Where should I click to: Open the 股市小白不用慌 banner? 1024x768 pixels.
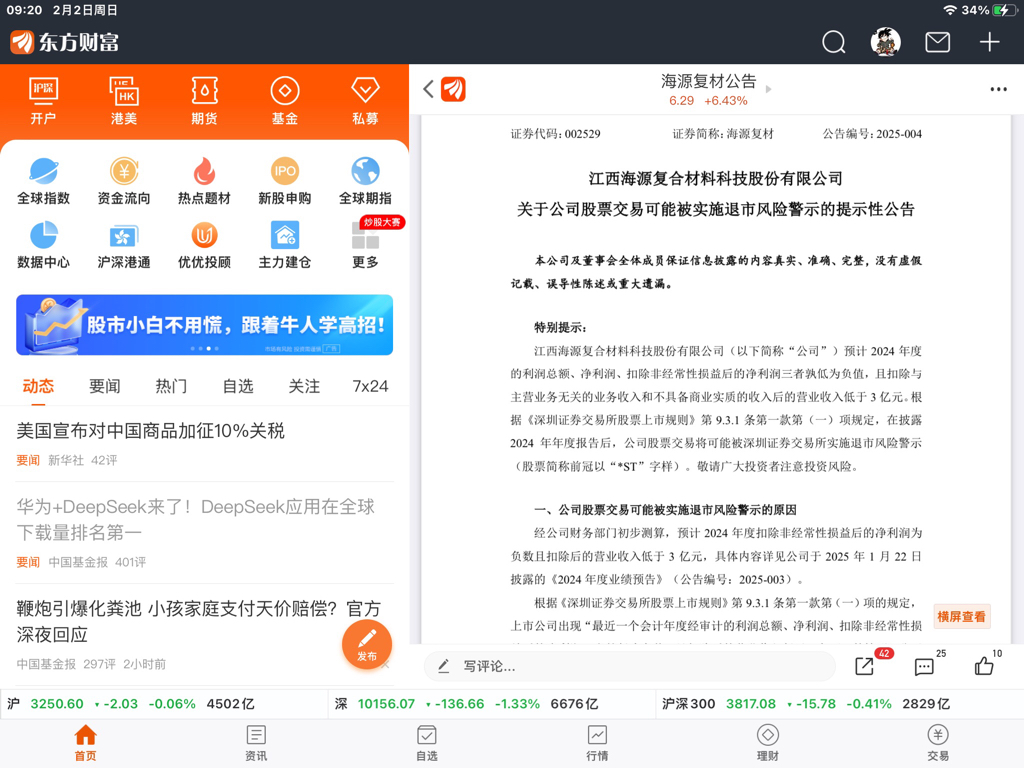pos(204,325)
